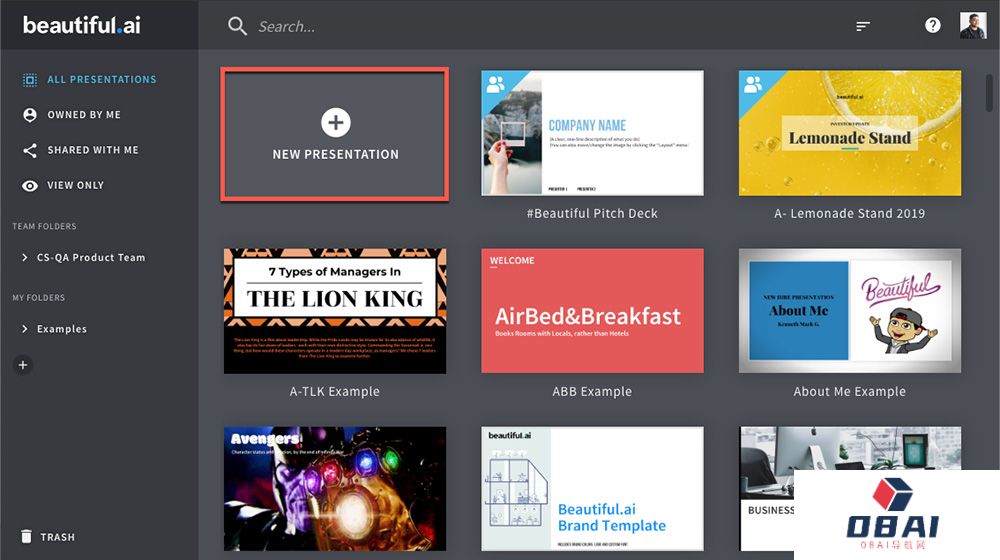Click the Owned By Me person icon

30,115
